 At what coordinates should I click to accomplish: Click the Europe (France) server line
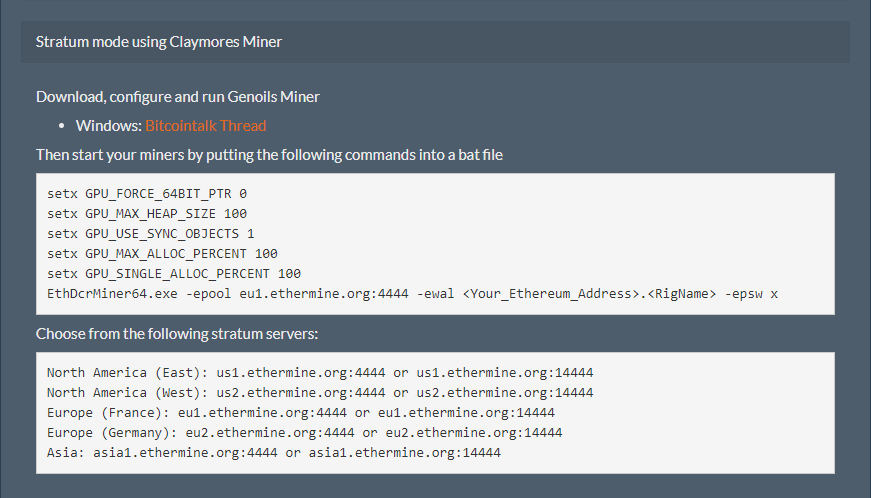pyautogui.click(x=301, y=413)
